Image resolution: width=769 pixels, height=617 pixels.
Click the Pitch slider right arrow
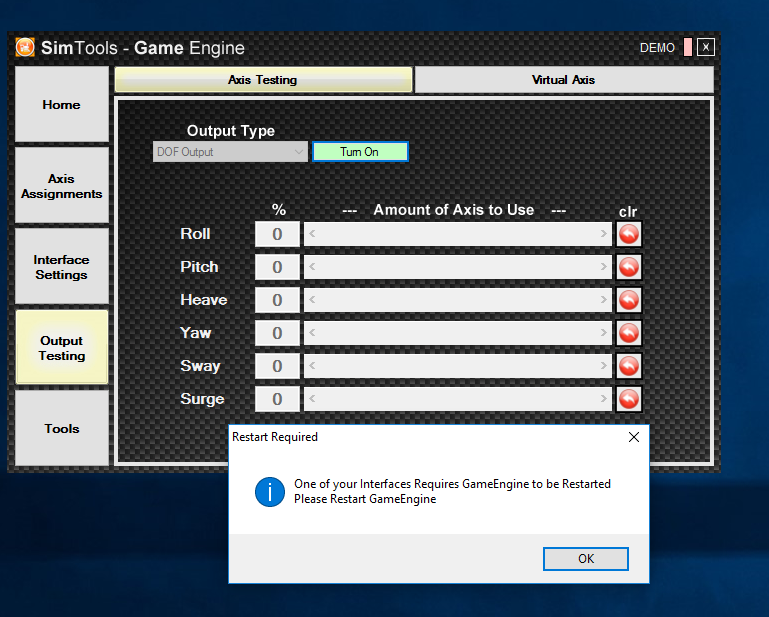click(x=604, y=267)
